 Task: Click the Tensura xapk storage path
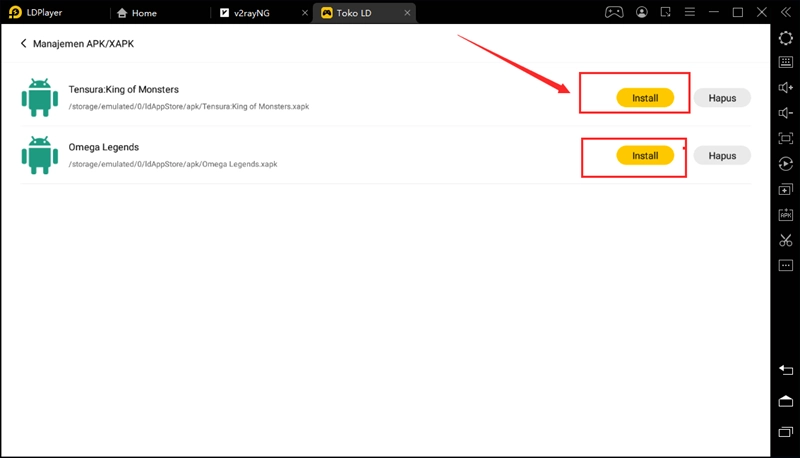coord(189,107)
